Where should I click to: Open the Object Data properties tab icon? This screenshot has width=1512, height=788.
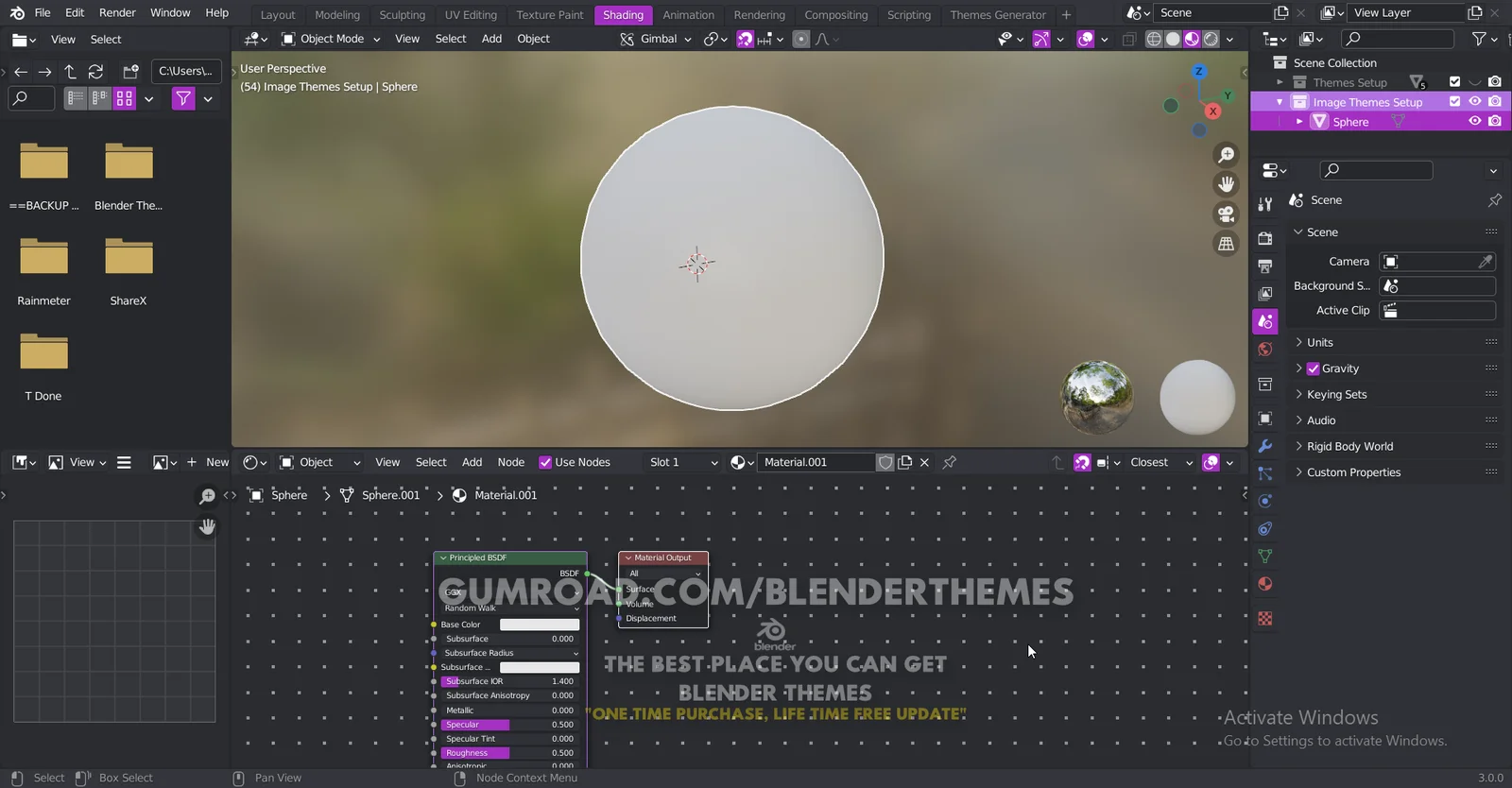[1265, 557]
